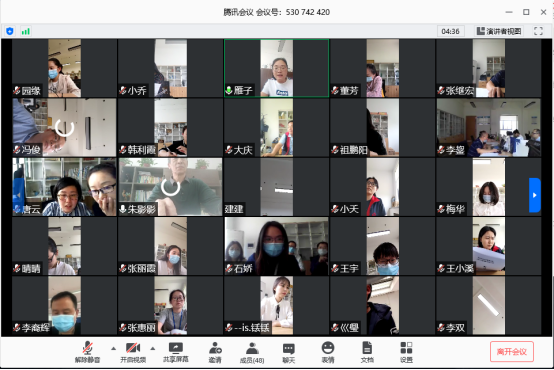Open the 聊天 chat icon
Screen dimensions: 554x370
click(289, 352)
